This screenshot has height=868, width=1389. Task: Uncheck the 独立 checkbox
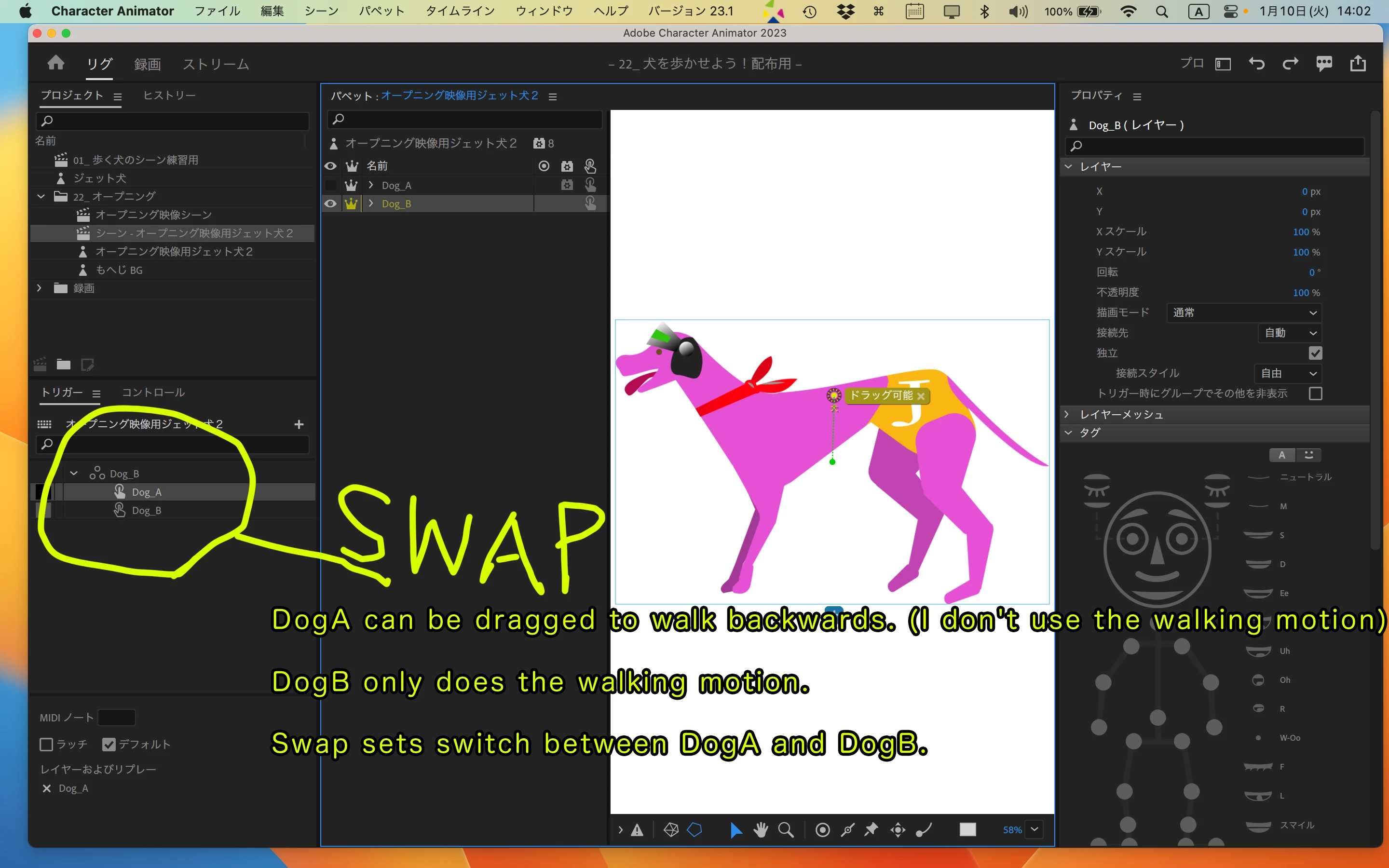(1315, 353)
